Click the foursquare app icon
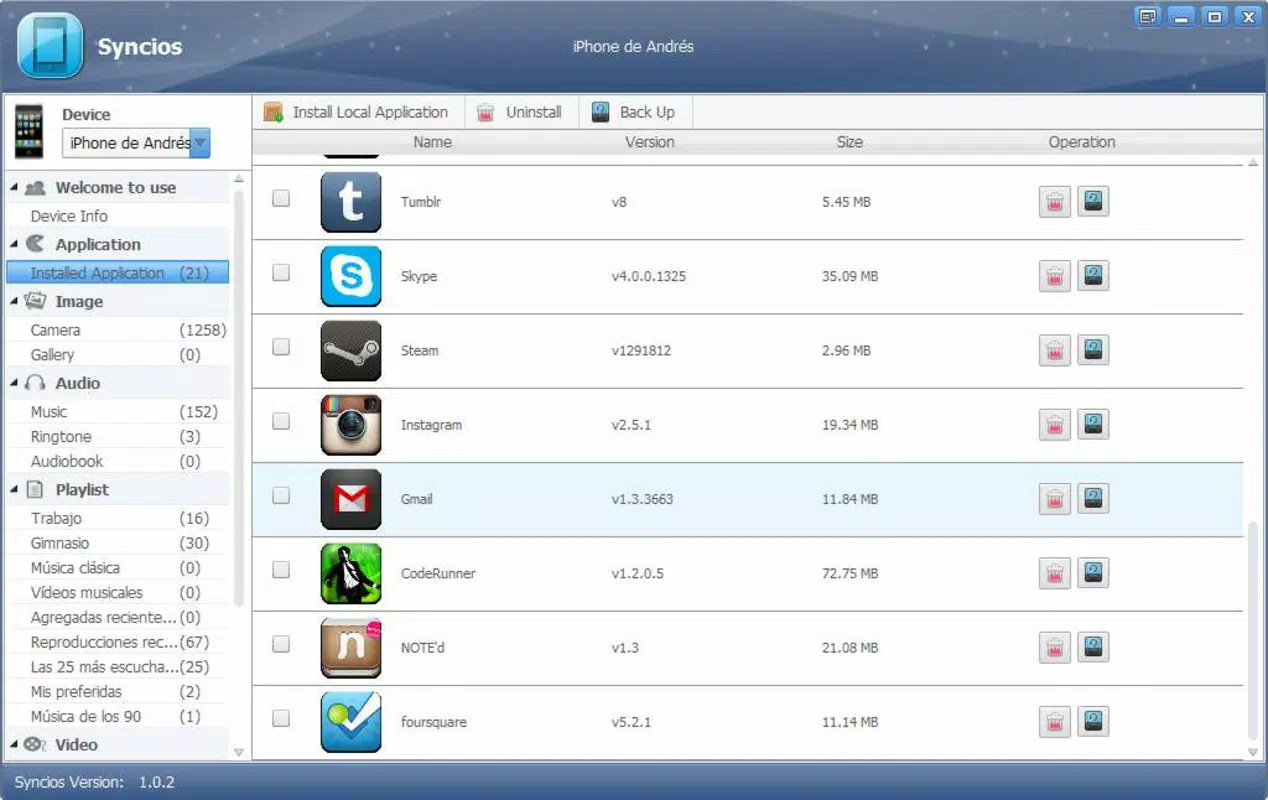Image resolution: width=1268 pixels, height=800 pixels. [351, 722]
